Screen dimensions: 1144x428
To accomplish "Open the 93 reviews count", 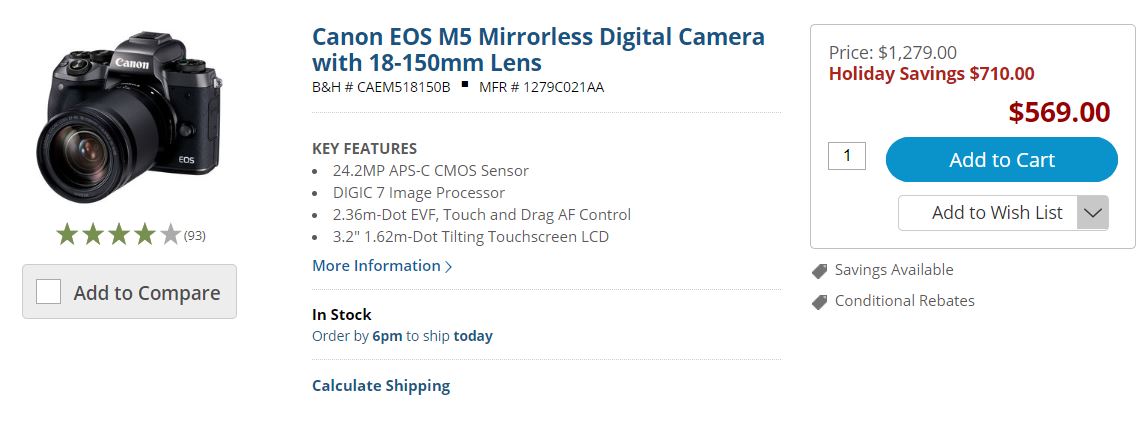I will pyautogui.click(x=195, y=236).
